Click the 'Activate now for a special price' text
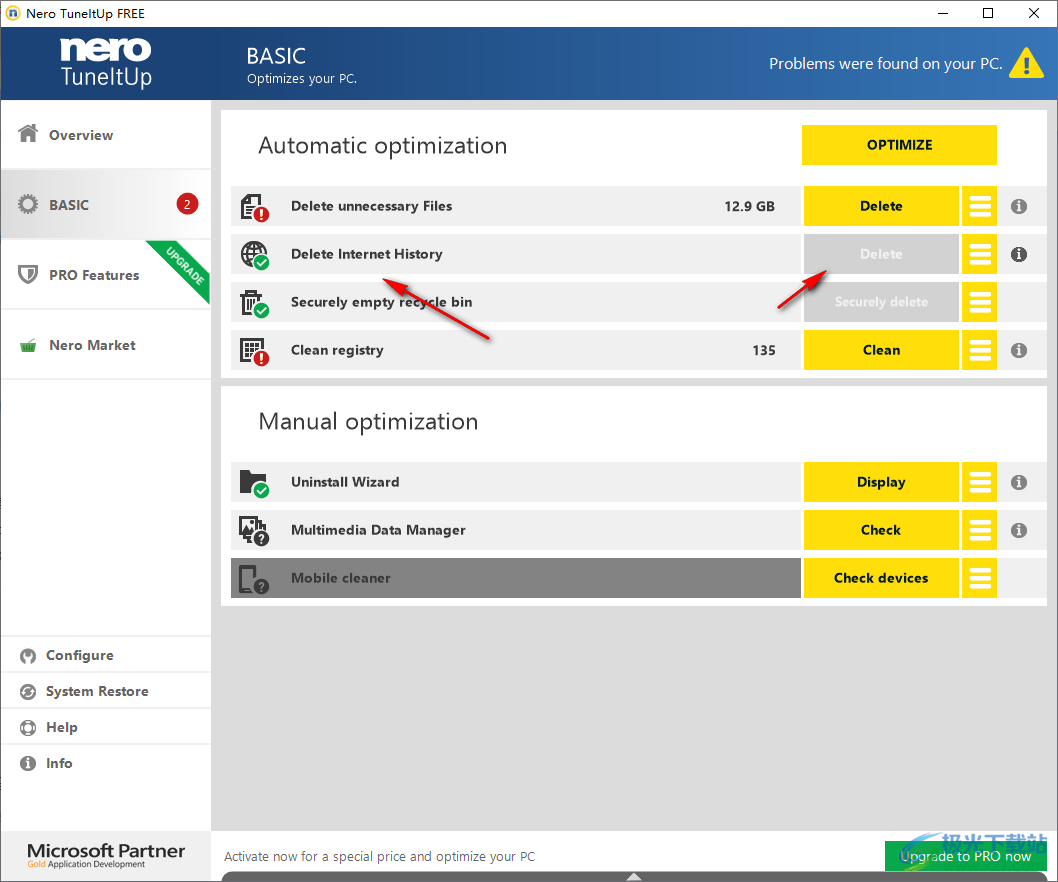 (379, 856)
